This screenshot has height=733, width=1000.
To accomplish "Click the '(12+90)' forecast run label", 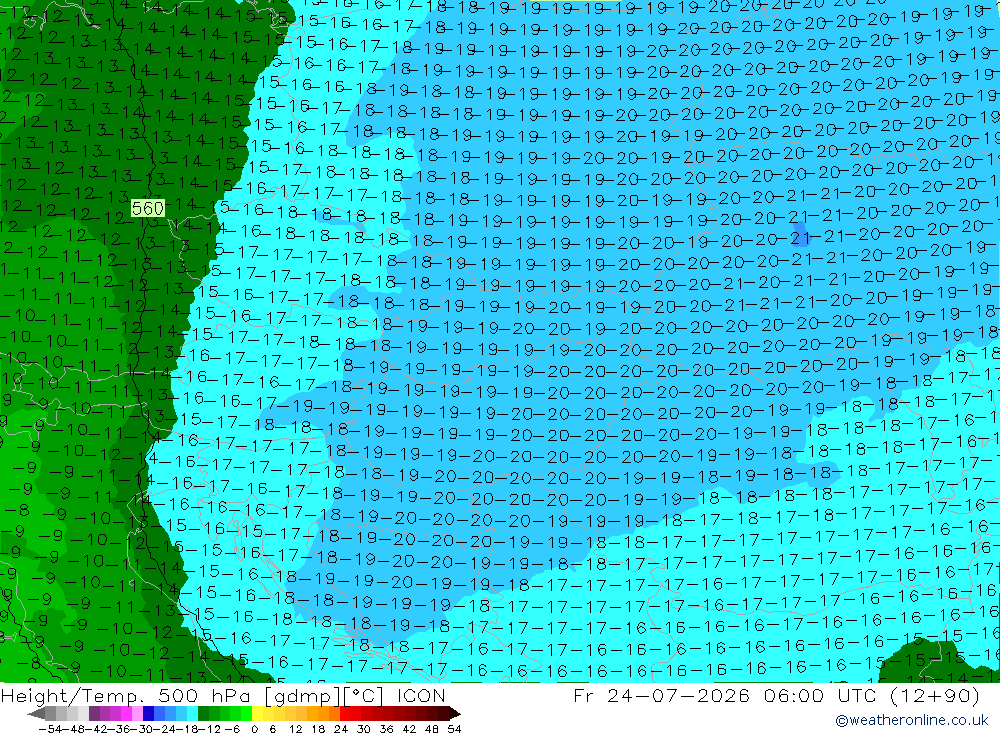I will click(935, 695).
